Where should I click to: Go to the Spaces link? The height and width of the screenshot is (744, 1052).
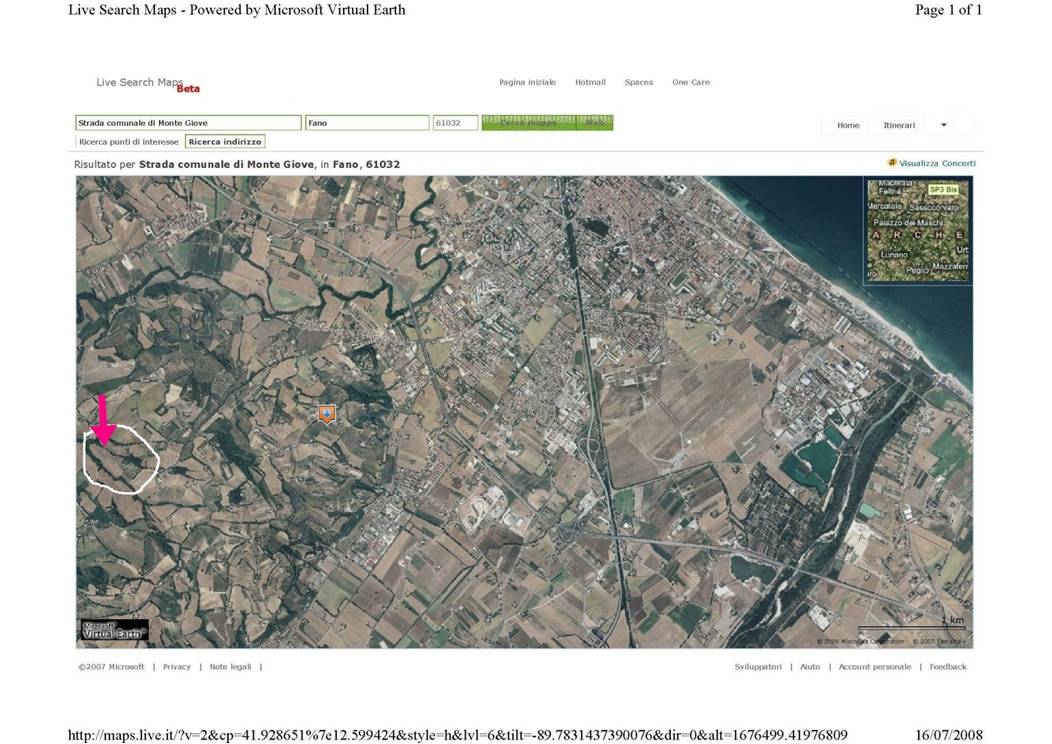pos(639,82)
